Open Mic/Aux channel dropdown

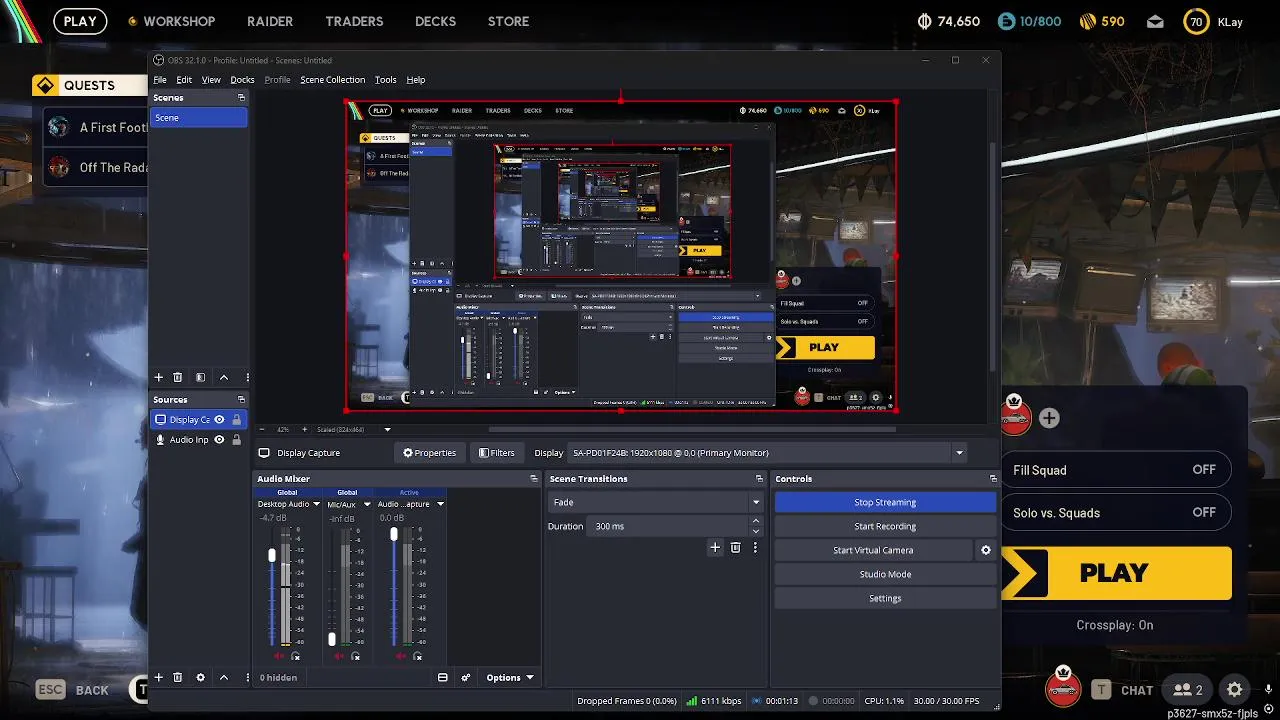367,504
